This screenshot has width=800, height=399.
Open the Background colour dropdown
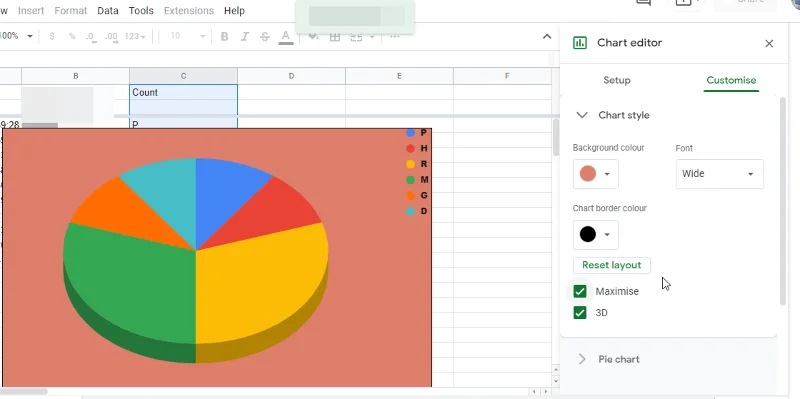[595, 174]
